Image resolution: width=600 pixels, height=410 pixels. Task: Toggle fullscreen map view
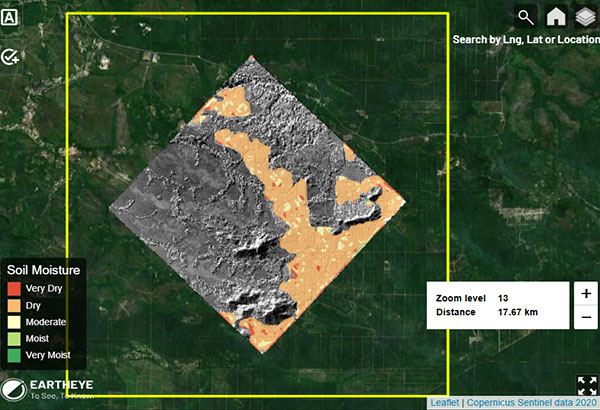pyautogui.click(x=585, y=386)
